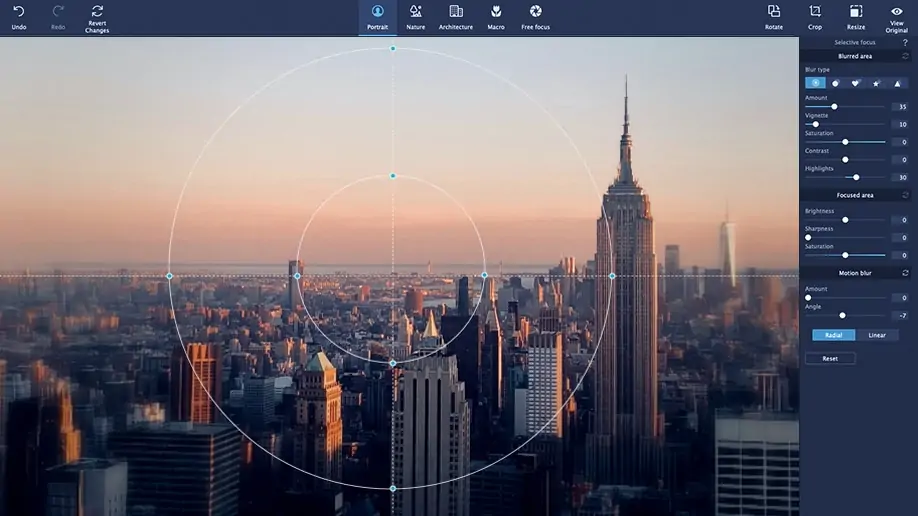
Task: Click the inner circle's bottom handle
Action: (393, 364)
